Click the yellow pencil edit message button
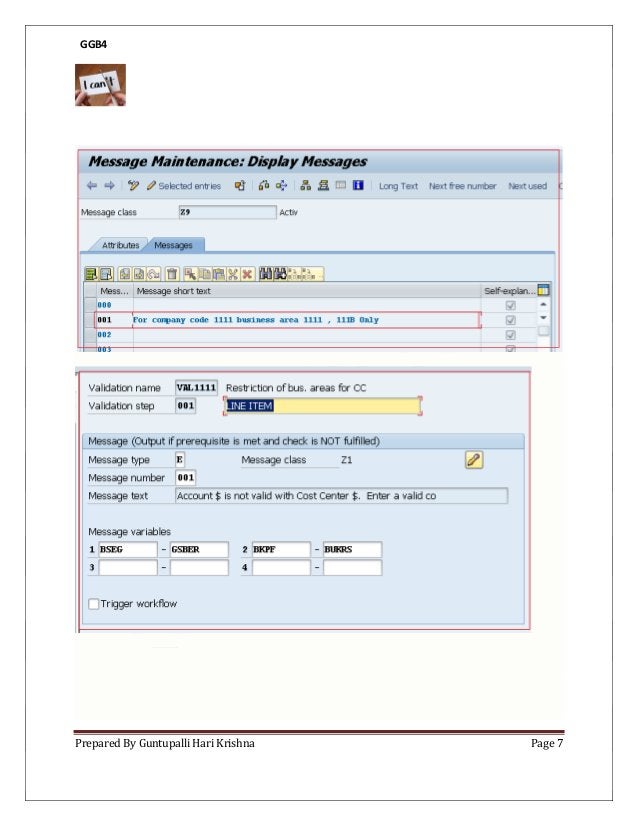 pos(474,460)
